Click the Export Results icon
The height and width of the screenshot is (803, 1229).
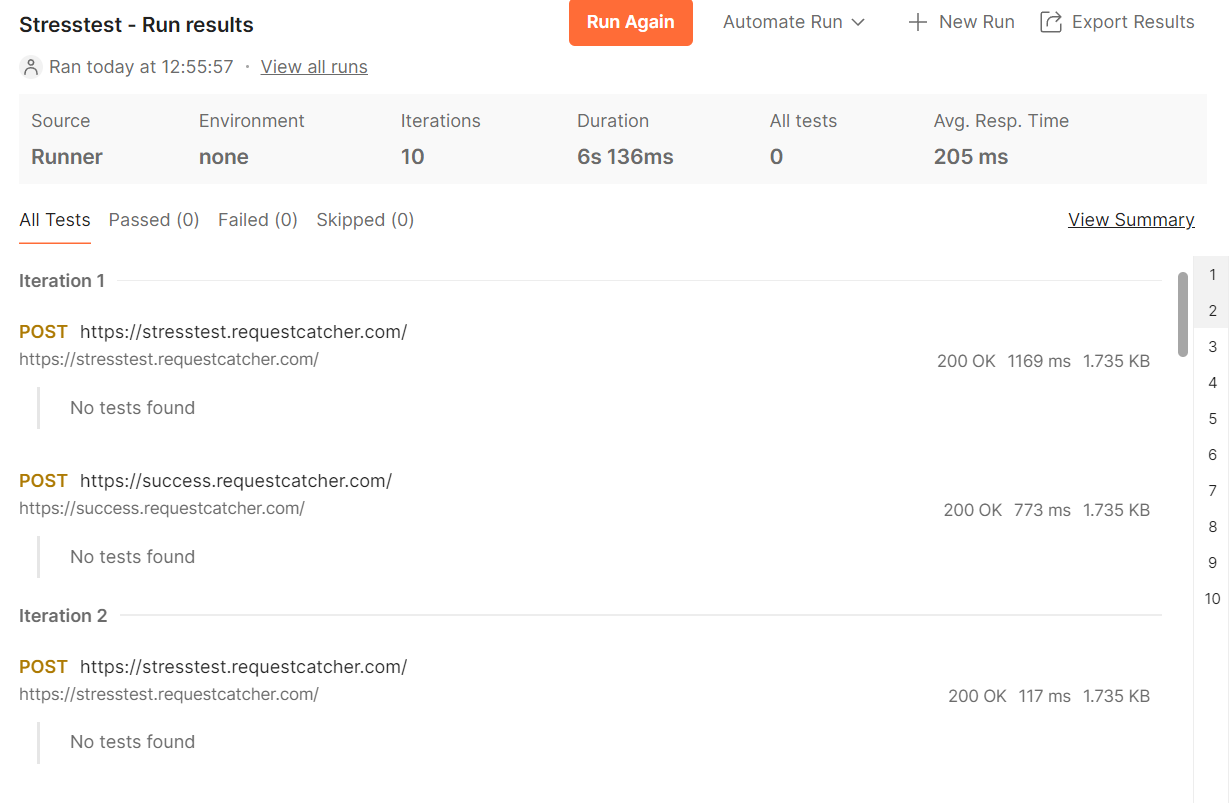pos(1050,22)
